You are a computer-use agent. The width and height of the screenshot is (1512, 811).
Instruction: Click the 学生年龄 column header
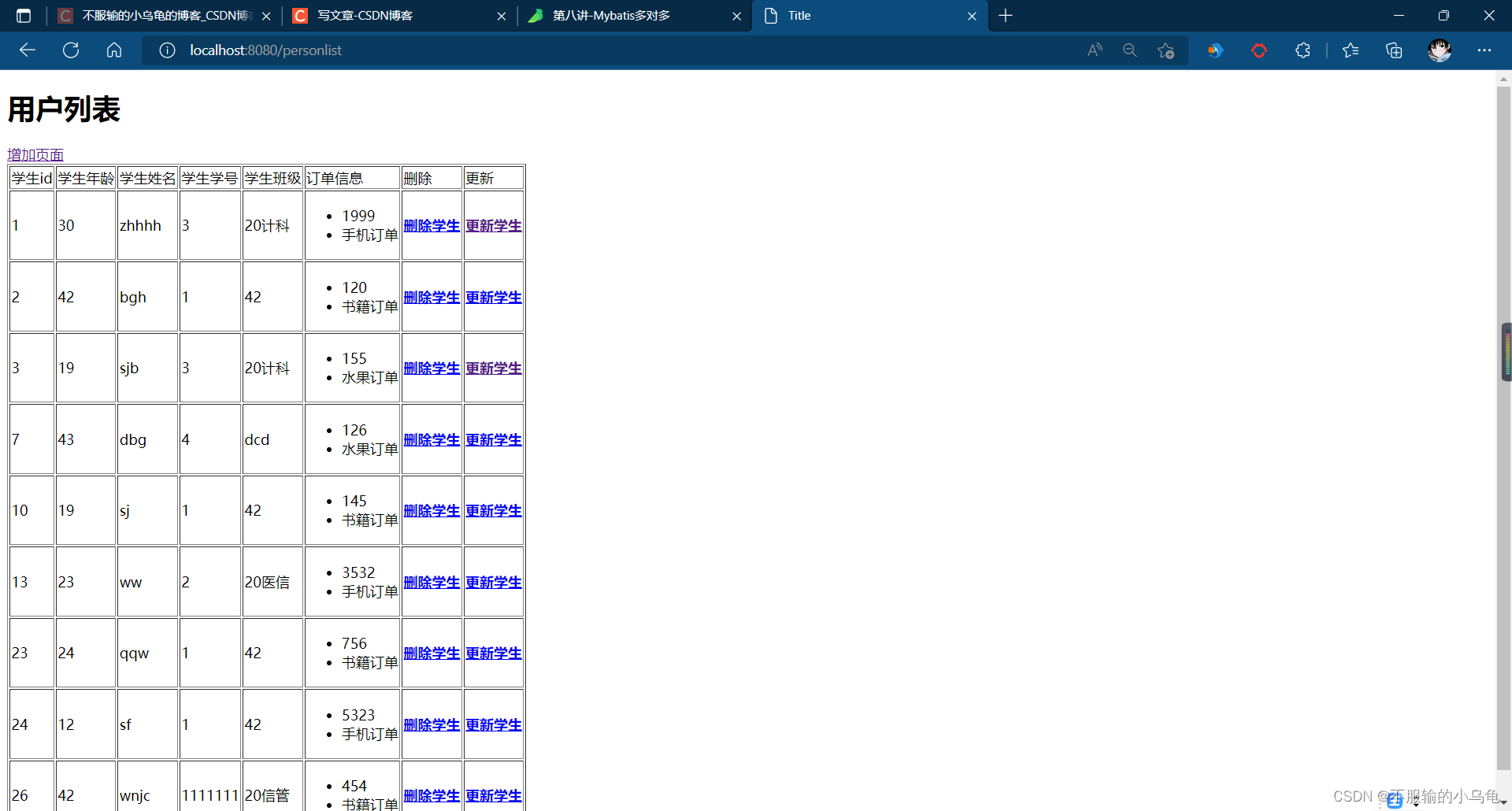pos(86,179)
